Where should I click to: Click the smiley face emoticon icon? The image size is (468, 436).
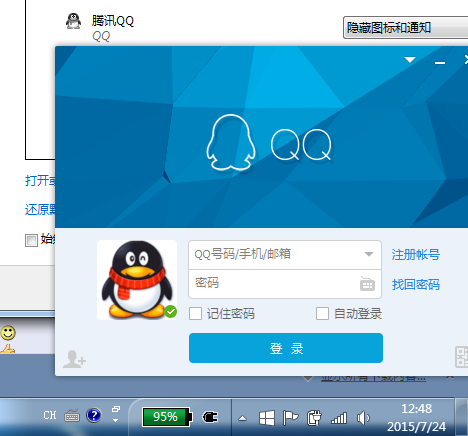tap(8, 333)
